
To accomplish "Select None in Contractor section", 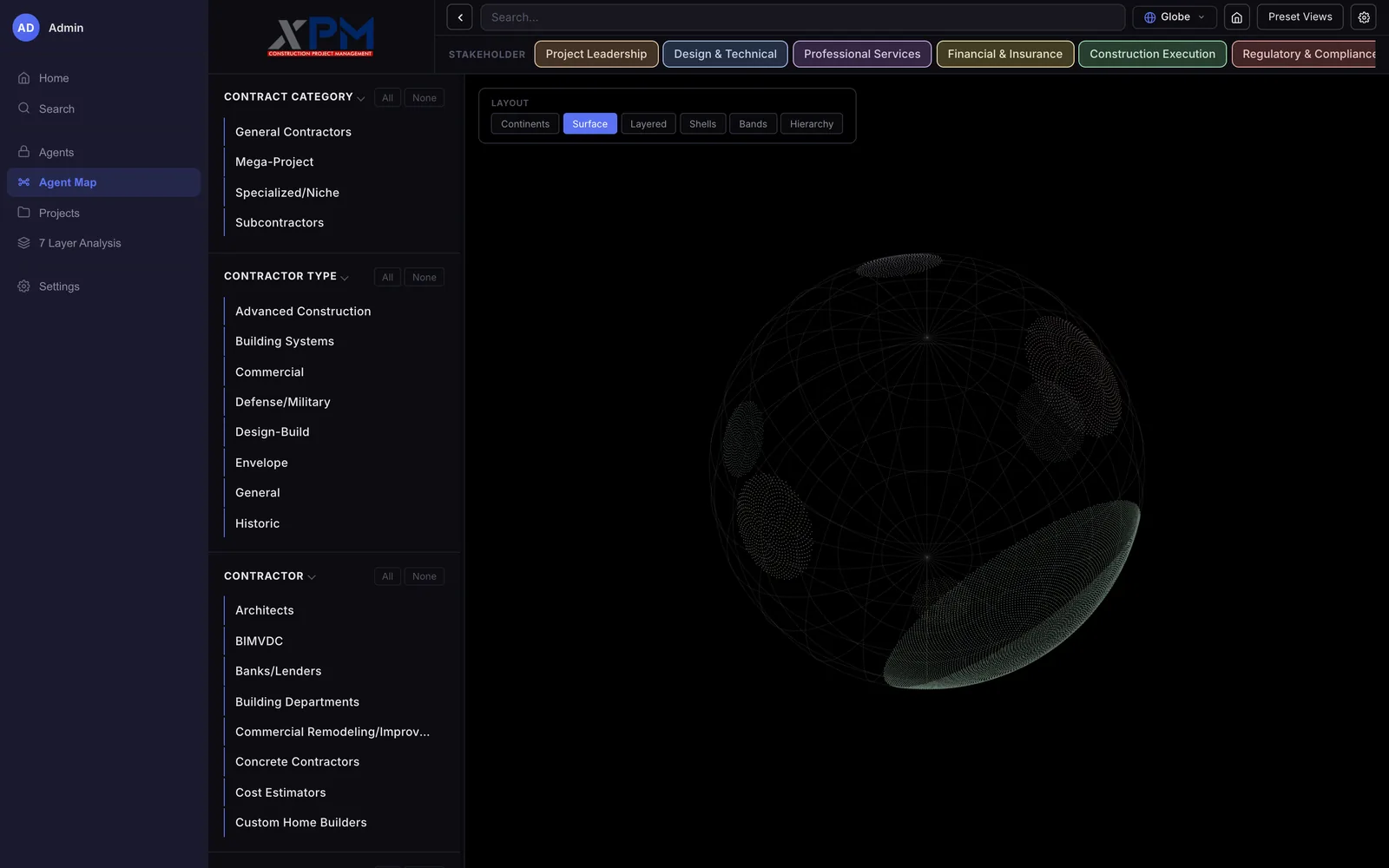I will [x=425, y=576].
